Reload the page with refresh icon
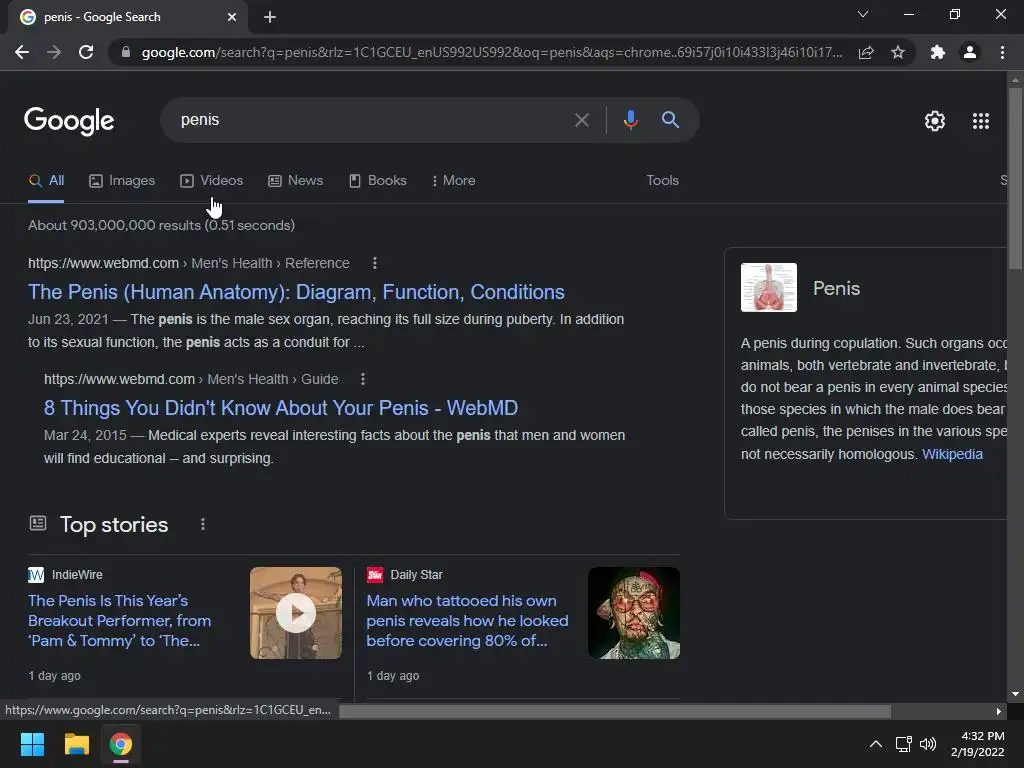The image size is (1024, 768). [x=86, y=52]
